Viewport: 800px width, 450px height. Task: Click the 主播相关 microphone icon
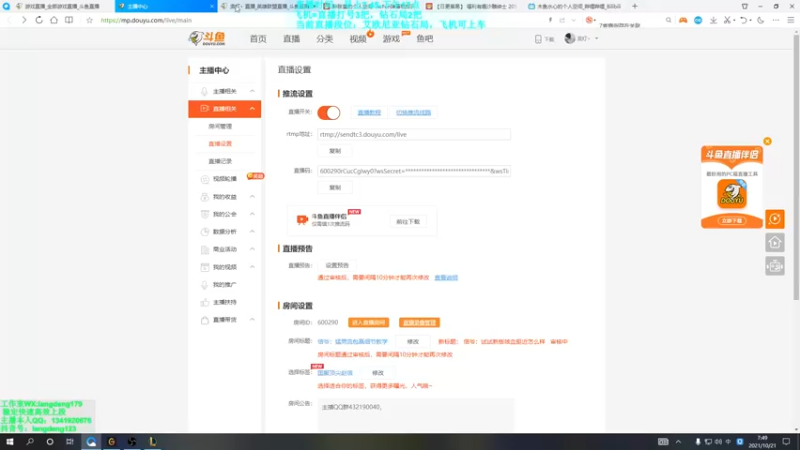(204, 91)
